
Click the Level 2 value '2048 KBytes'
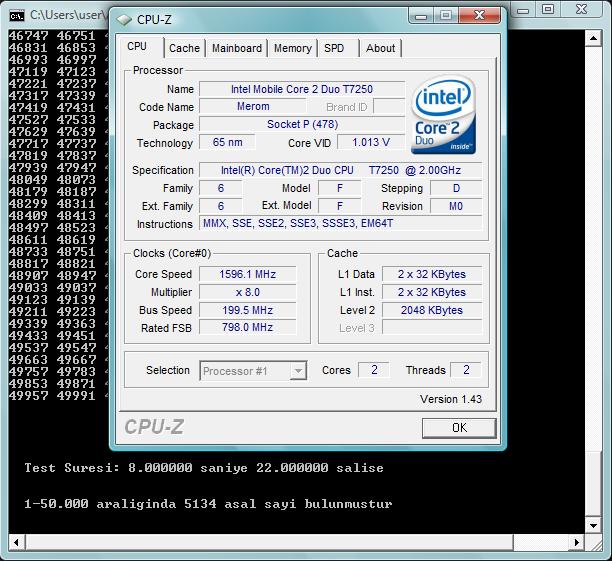[432, 310]
